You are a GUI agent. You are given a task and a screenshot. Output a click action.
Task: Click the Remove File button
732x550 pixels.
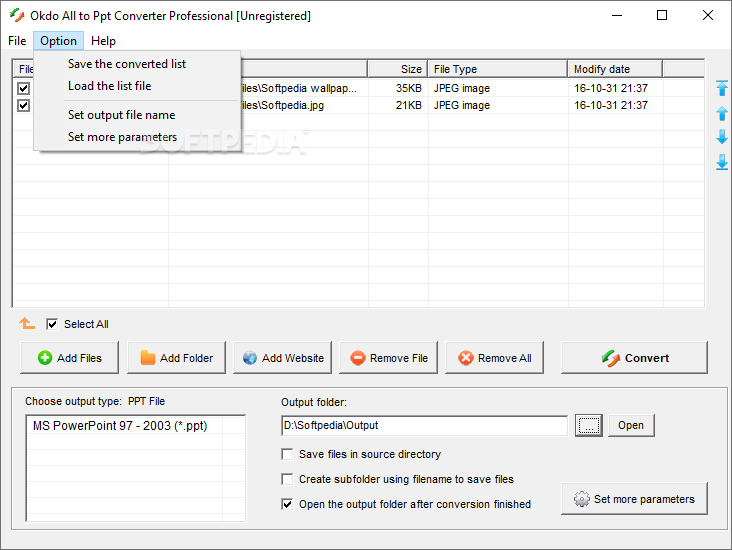tap(388, 358)
